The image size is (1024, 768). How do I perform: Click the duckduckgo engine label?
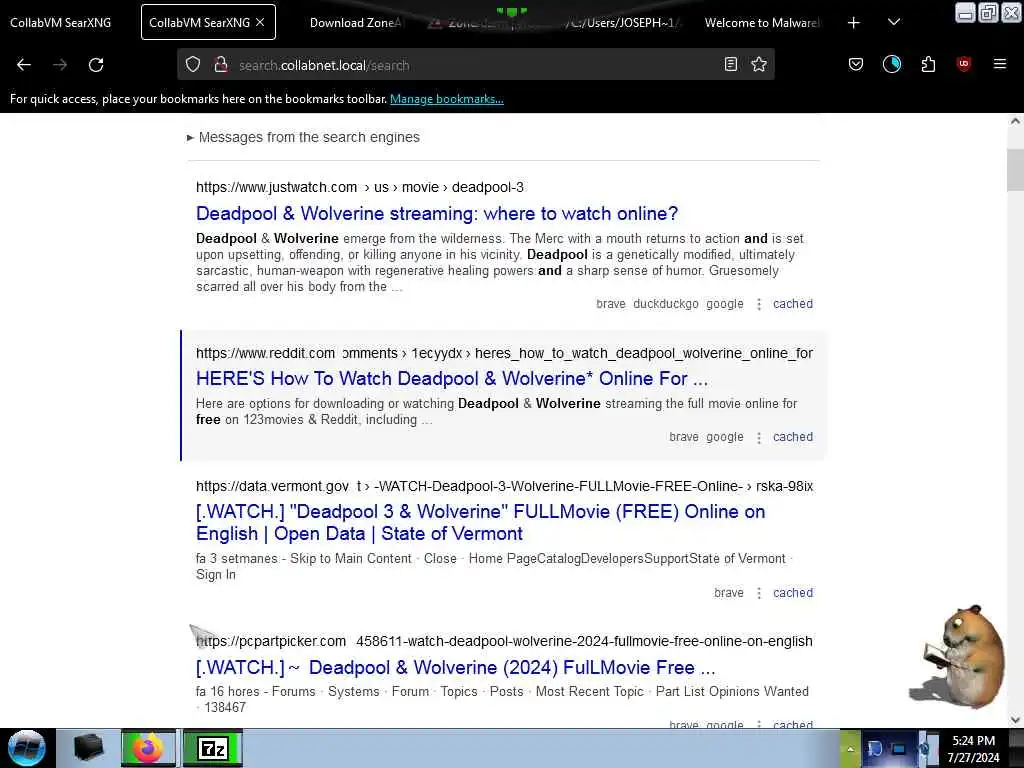tap(665, 304)
